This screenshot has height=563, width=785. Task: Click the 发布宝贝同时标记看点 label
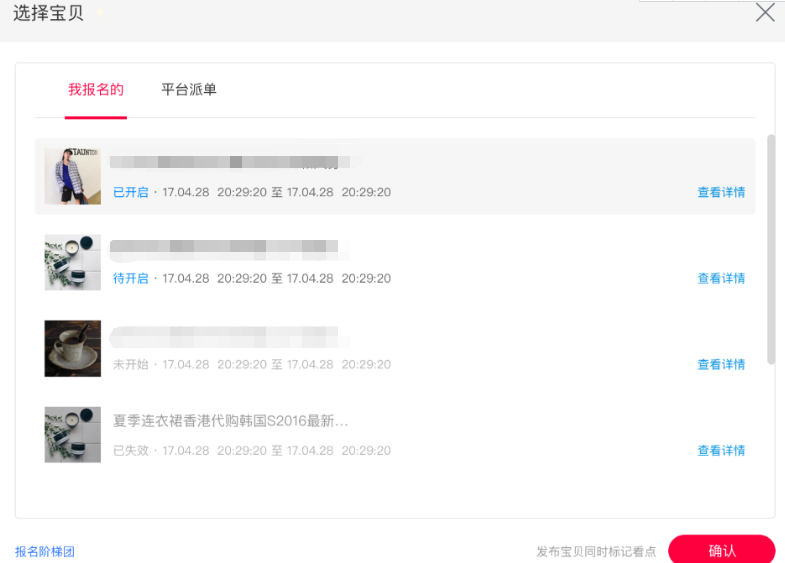click(x=596, y=552)
